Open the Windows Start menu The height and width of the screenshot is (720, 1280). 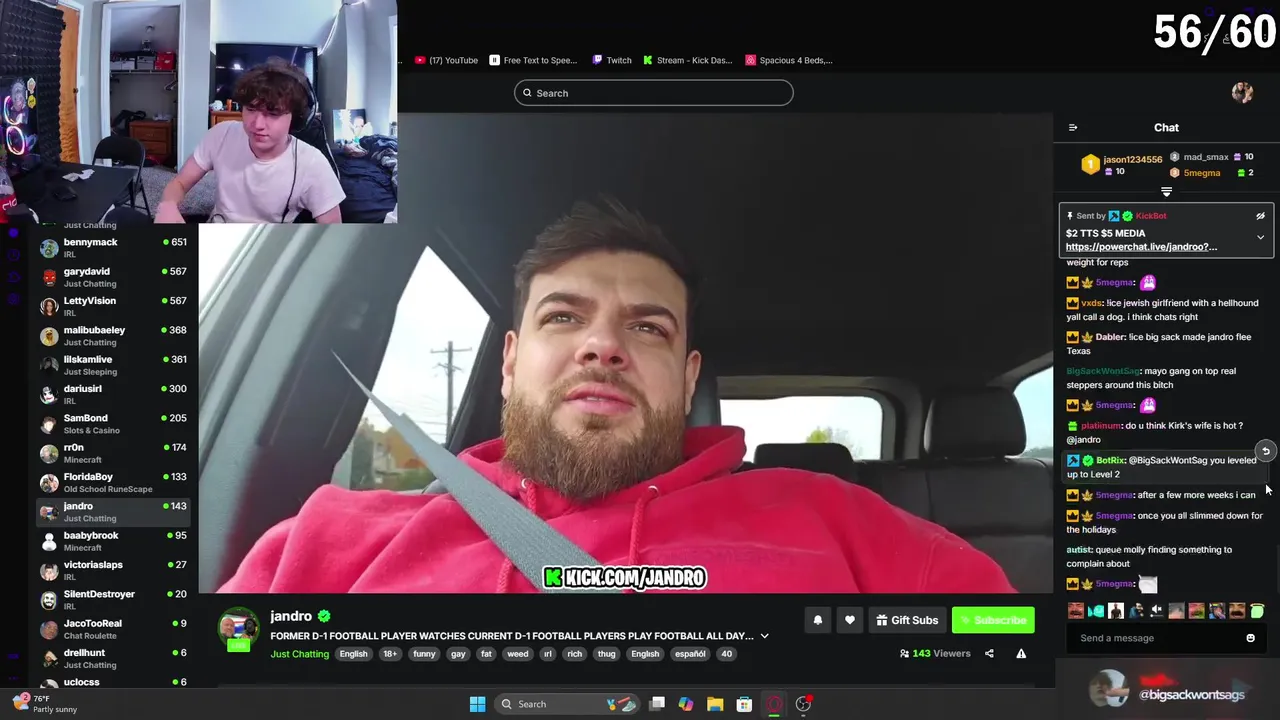pos(477,704)
